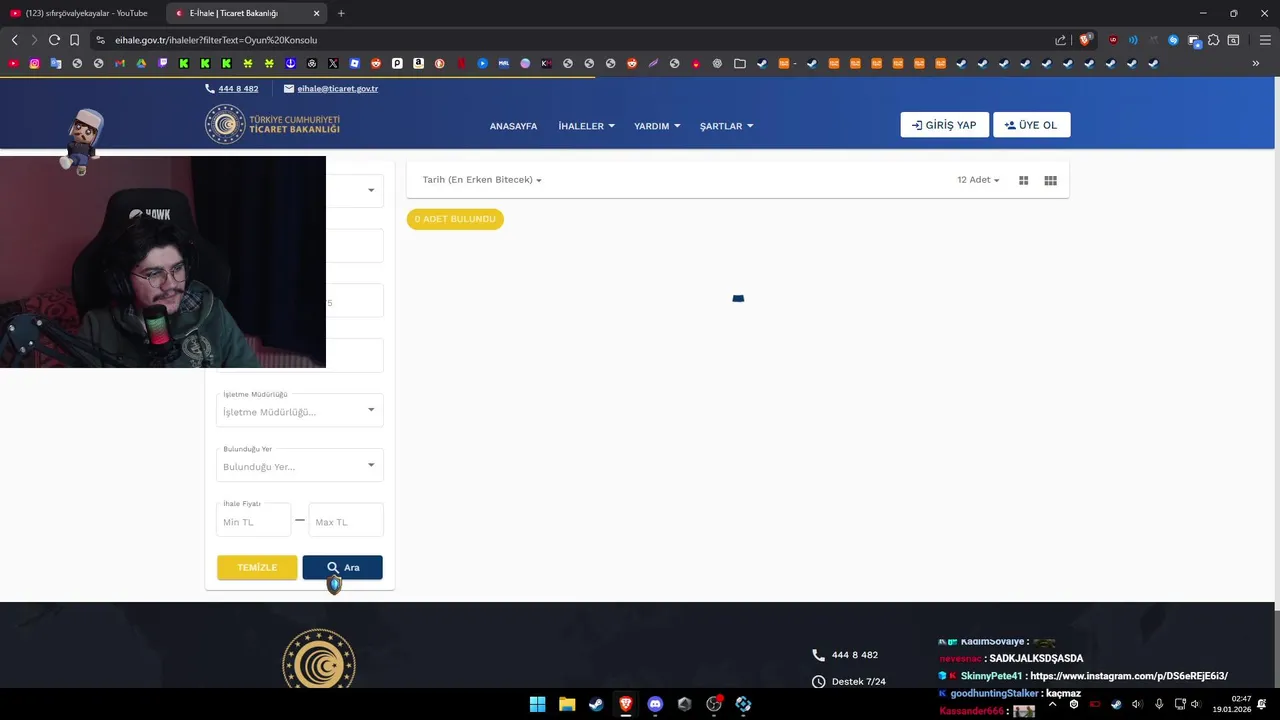Click the GİRİŞ YAP button

[944, 125]
